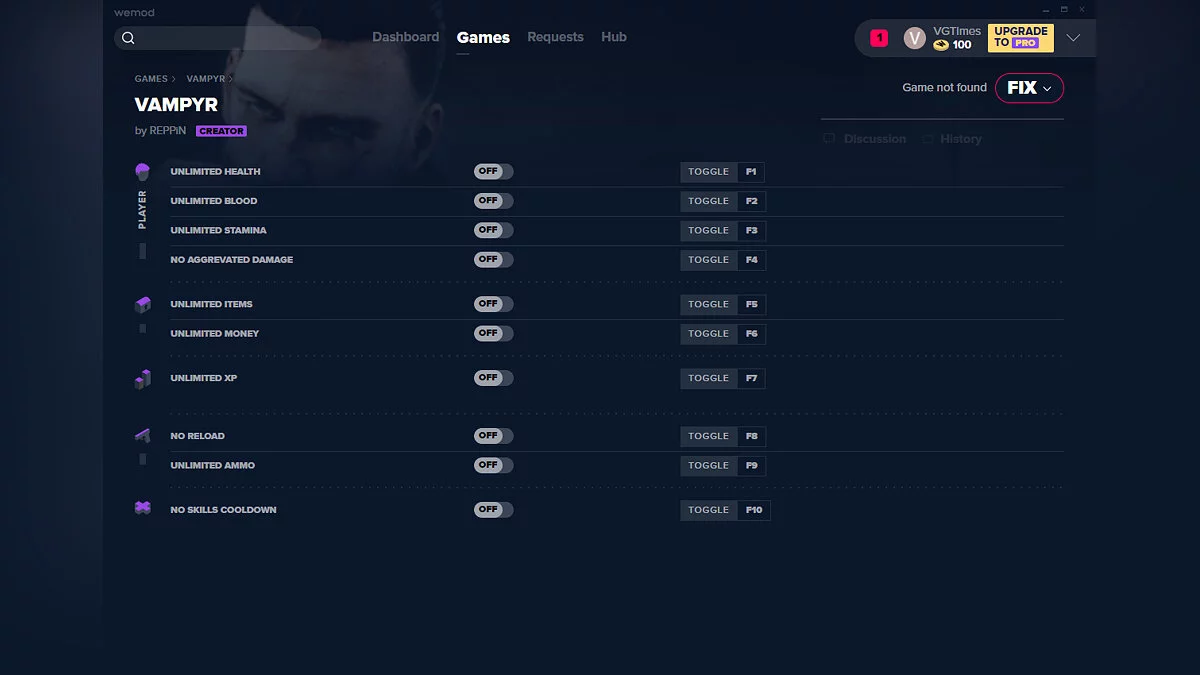The image size is (1200, 675).
Task: Click the weapon gun category icon
Action: (x=142, y=435)
